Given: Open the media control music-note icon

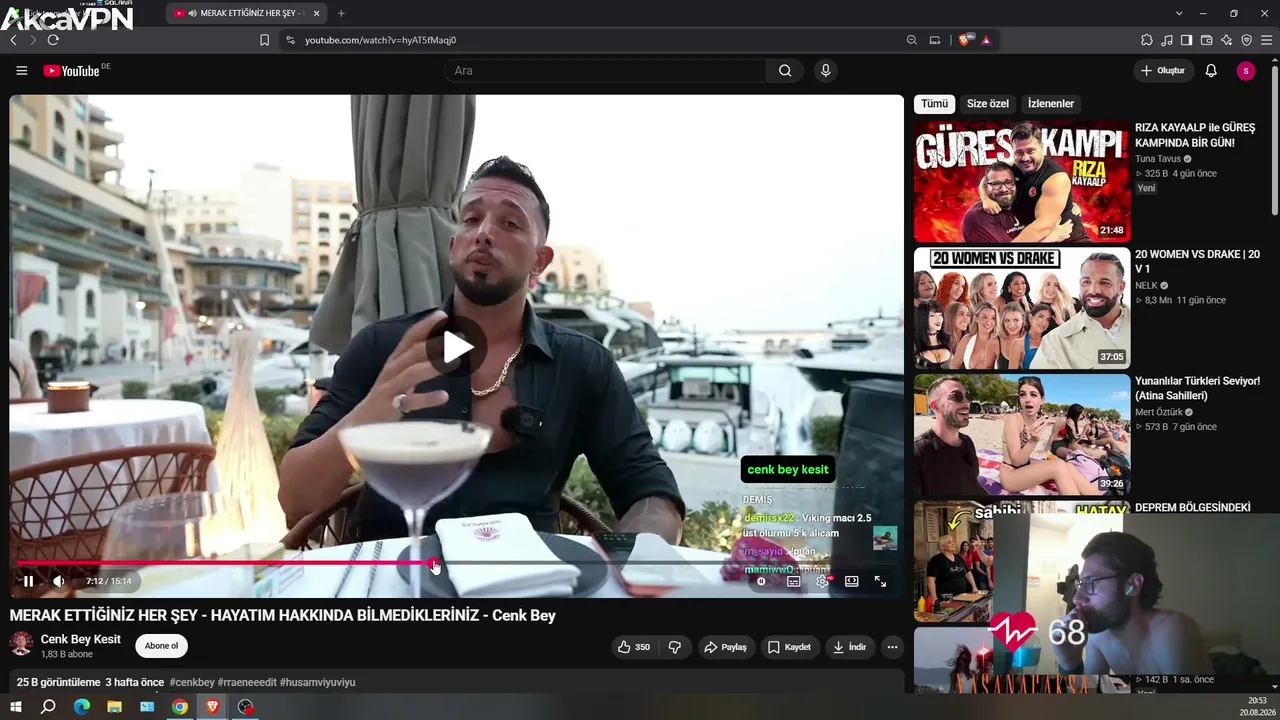Looking at the screenshot, I should (1167, 40).
